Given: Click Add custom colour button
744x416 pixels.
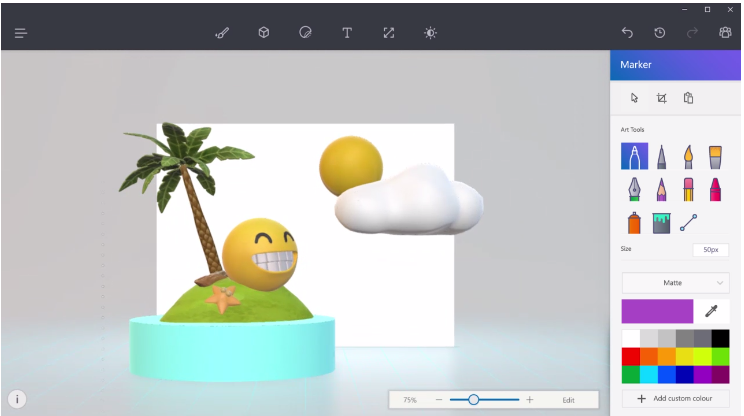Looking at the screenshot, I should [675, 398].
